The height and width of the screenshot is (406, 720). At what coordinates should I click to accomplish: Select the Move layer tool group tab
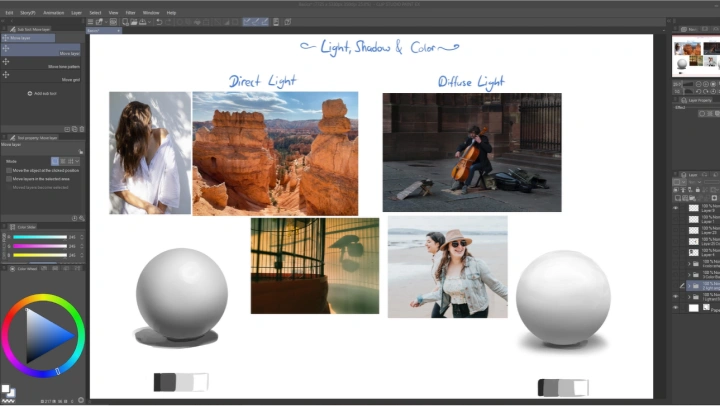(x=28, y=38)
